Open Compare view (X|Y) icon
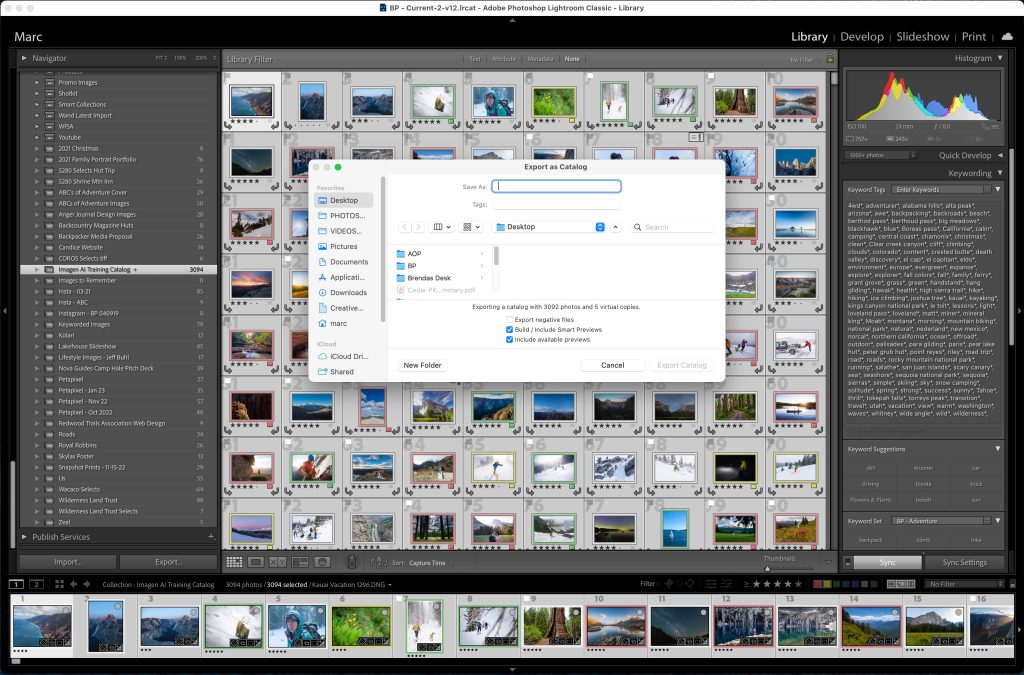 (x=278, y=563)
